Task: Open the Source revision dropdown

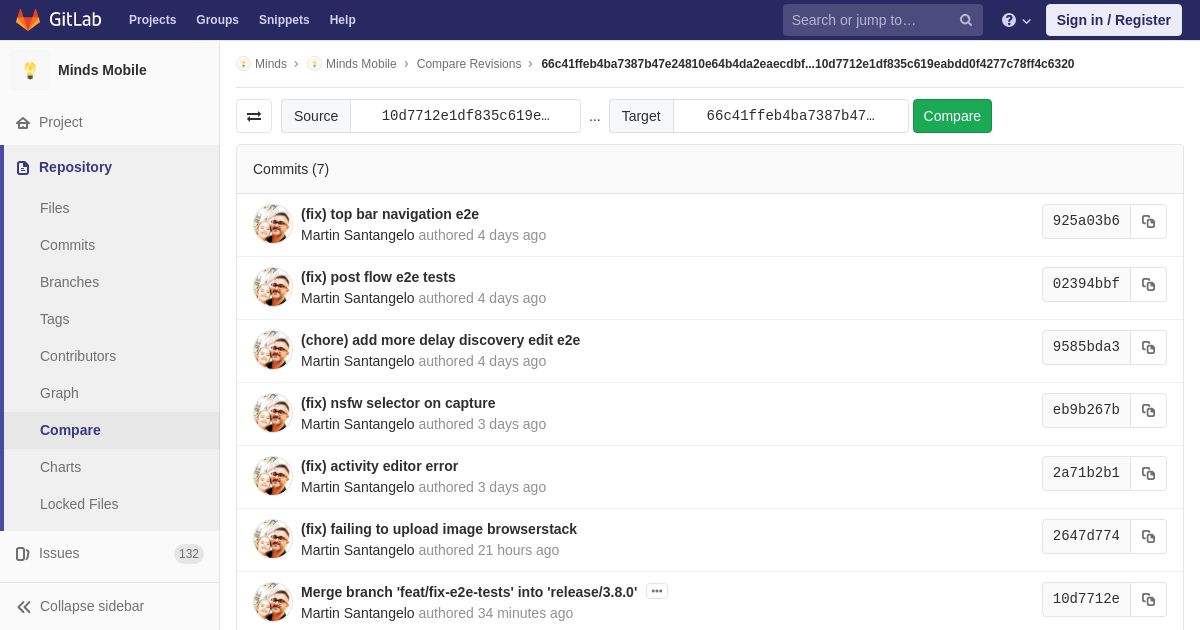Action: 465,116
